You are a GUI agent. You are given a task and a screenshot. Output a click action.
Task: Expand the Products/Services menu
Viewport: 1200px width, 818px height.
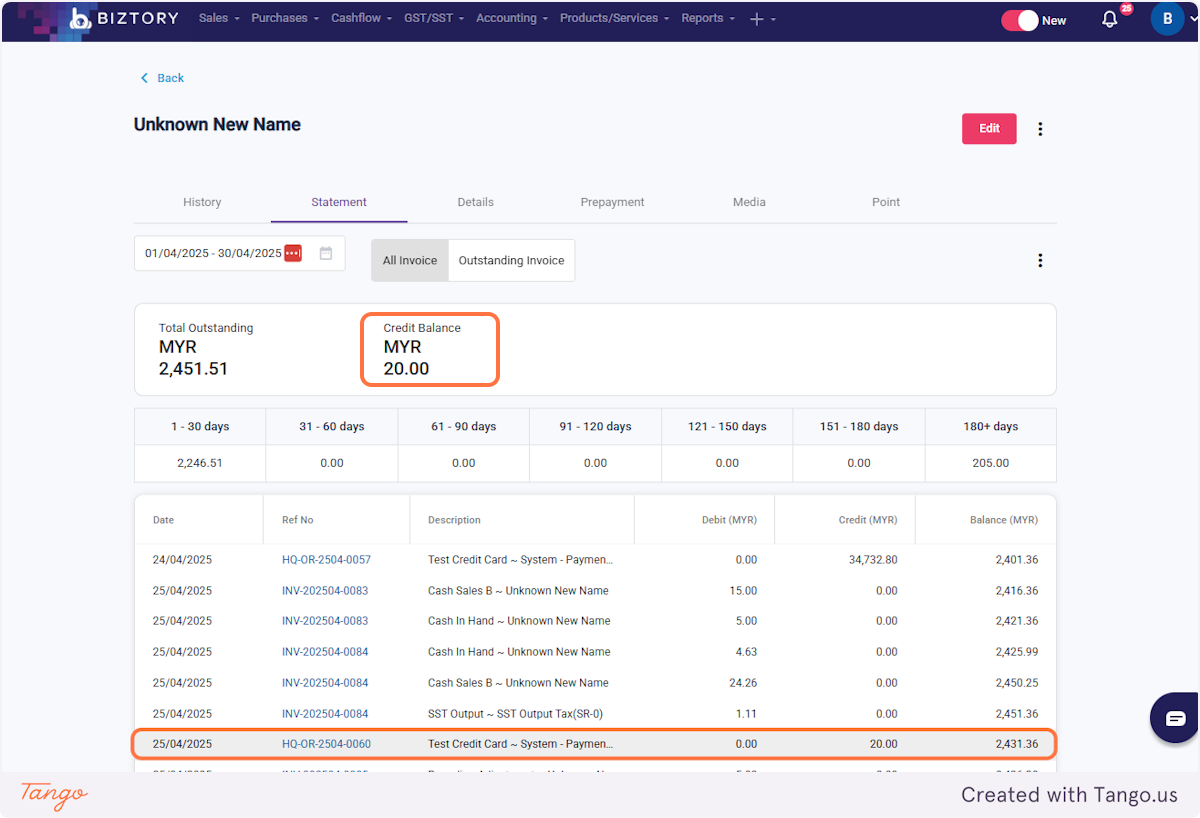[x=615, y=18]
